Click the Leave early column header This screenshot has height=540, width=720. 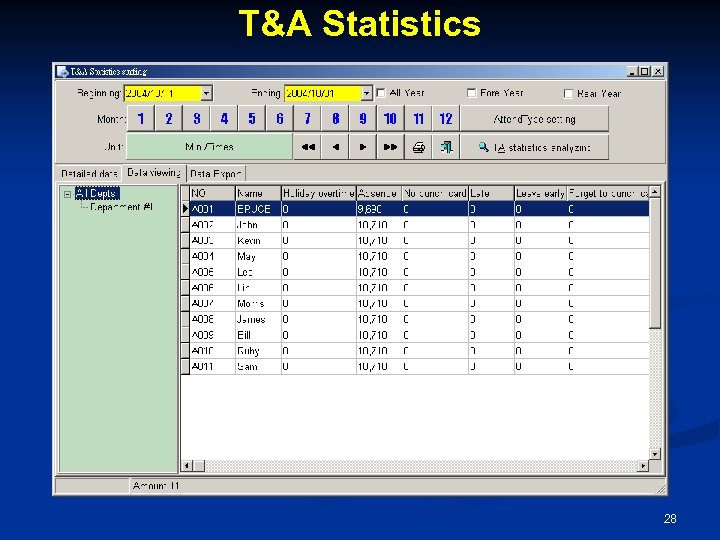540,193
